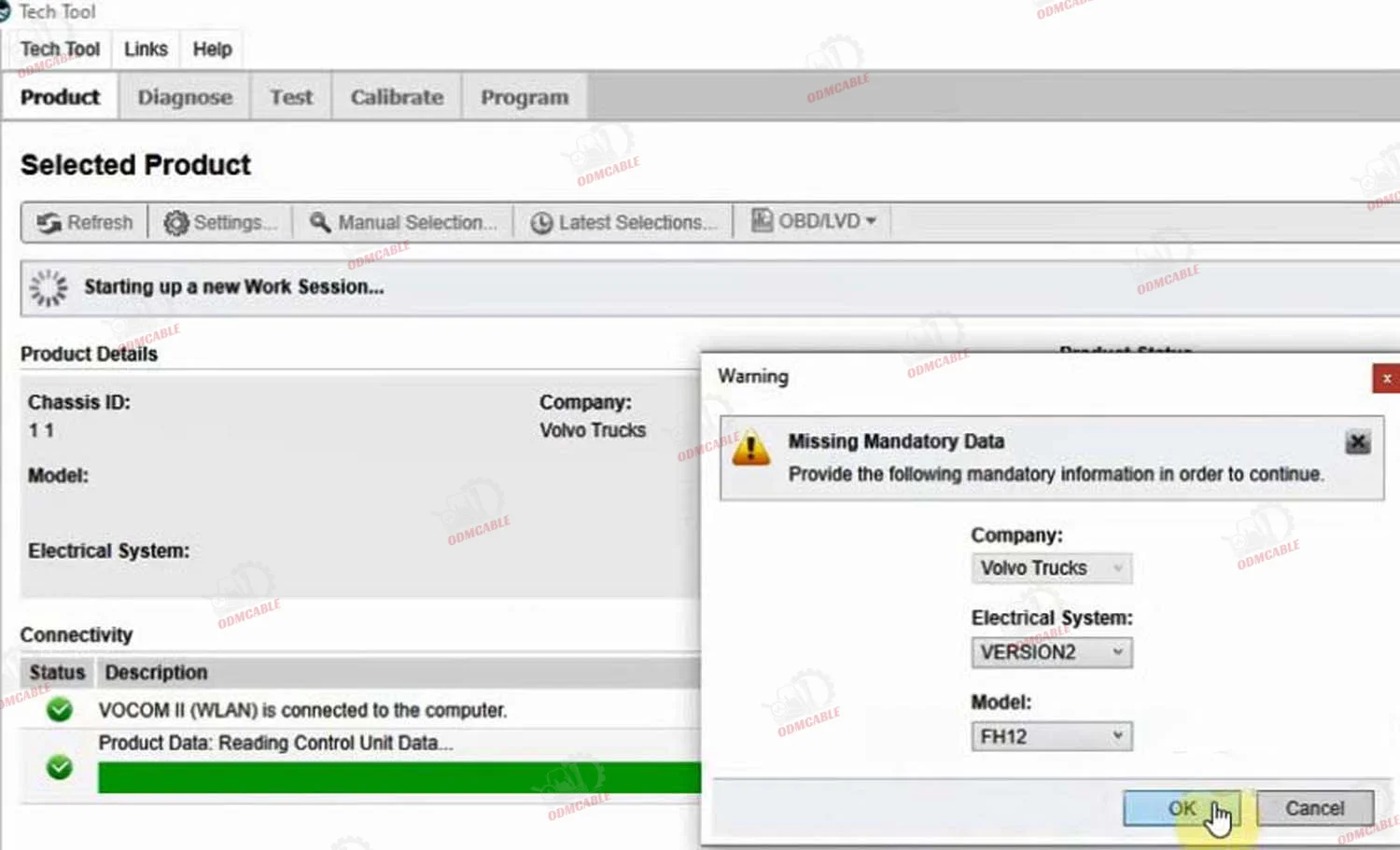Switch to the Calibrate tab
The image size is (1400, 850).
pyautogui.click(x=397, y=97)
